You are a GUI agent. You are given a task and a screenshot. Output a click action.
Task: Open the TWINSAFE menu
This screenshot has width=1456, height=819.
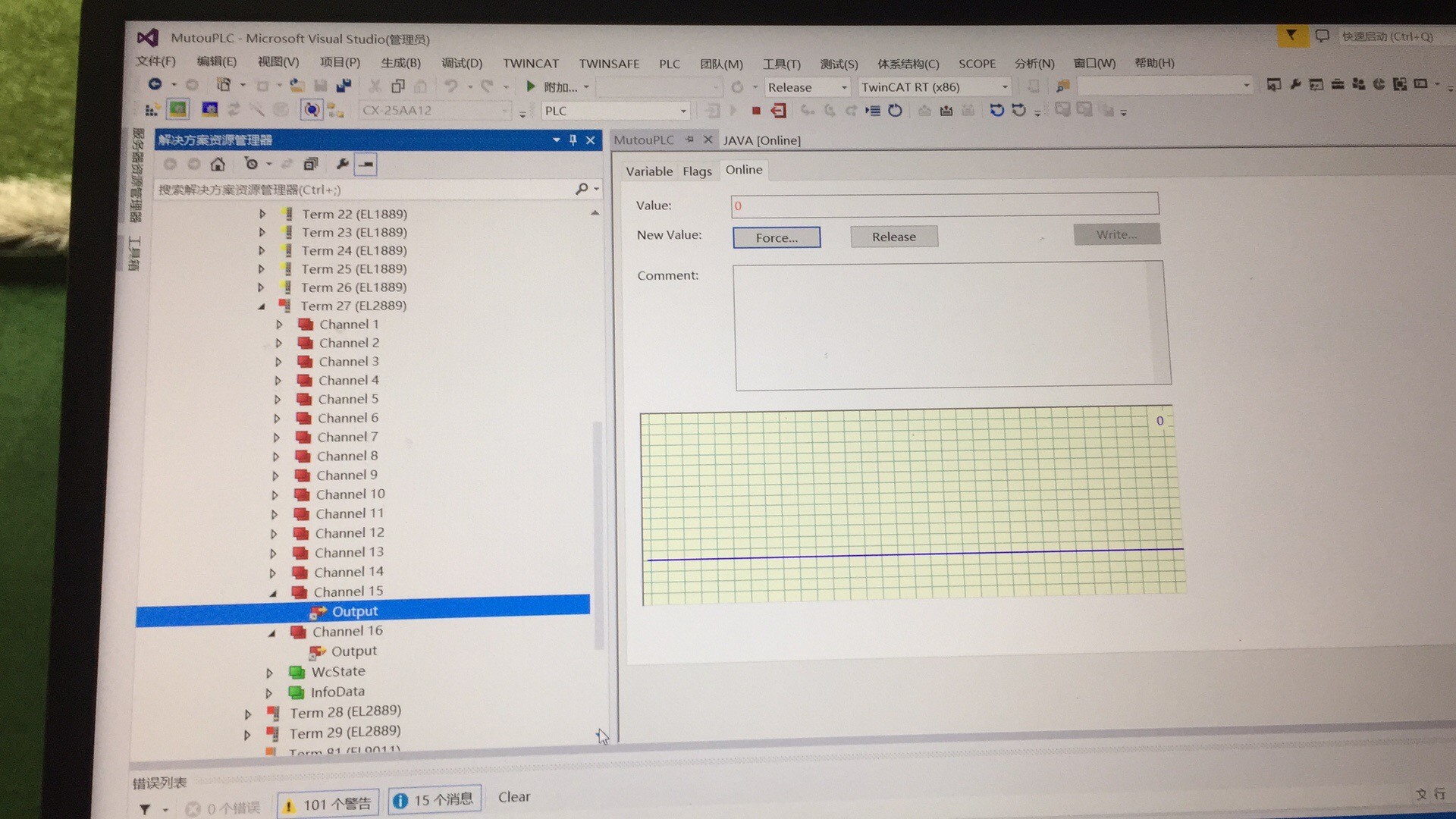[609, 64]
